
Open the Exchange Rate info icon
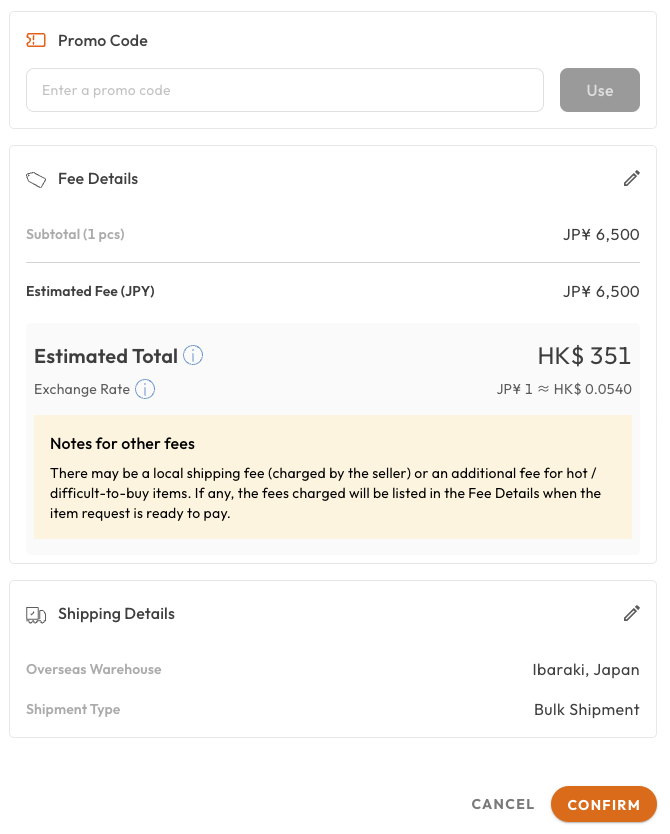click(145, 389)
